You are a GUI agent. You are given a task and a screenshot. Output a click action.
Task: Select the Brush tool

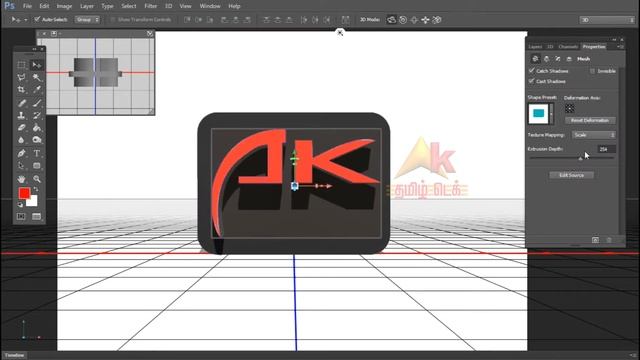coord(37,103)
